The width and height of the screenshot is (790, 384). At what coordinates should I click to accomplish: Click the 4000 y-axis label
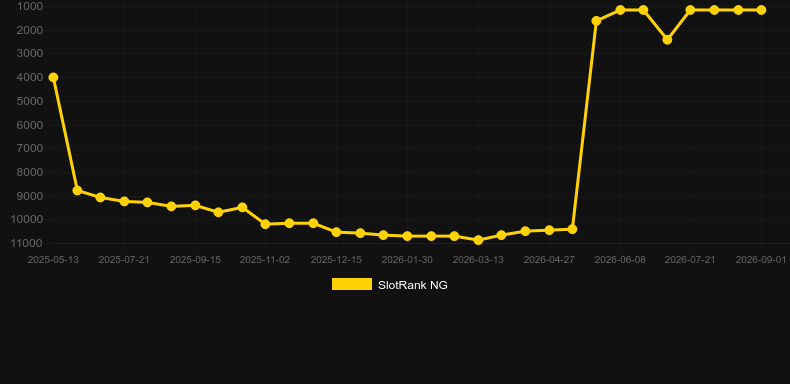30,78
